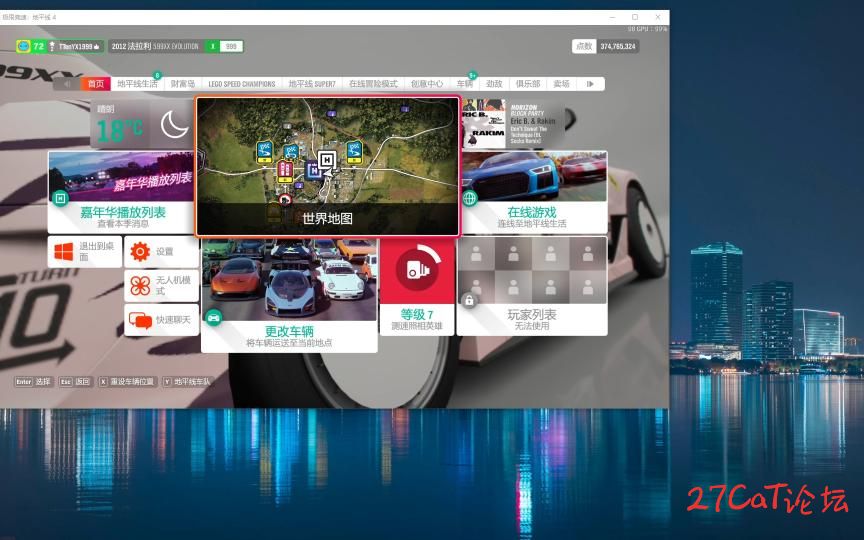Open the 更改车辆 tile

[x=289, y=295]
